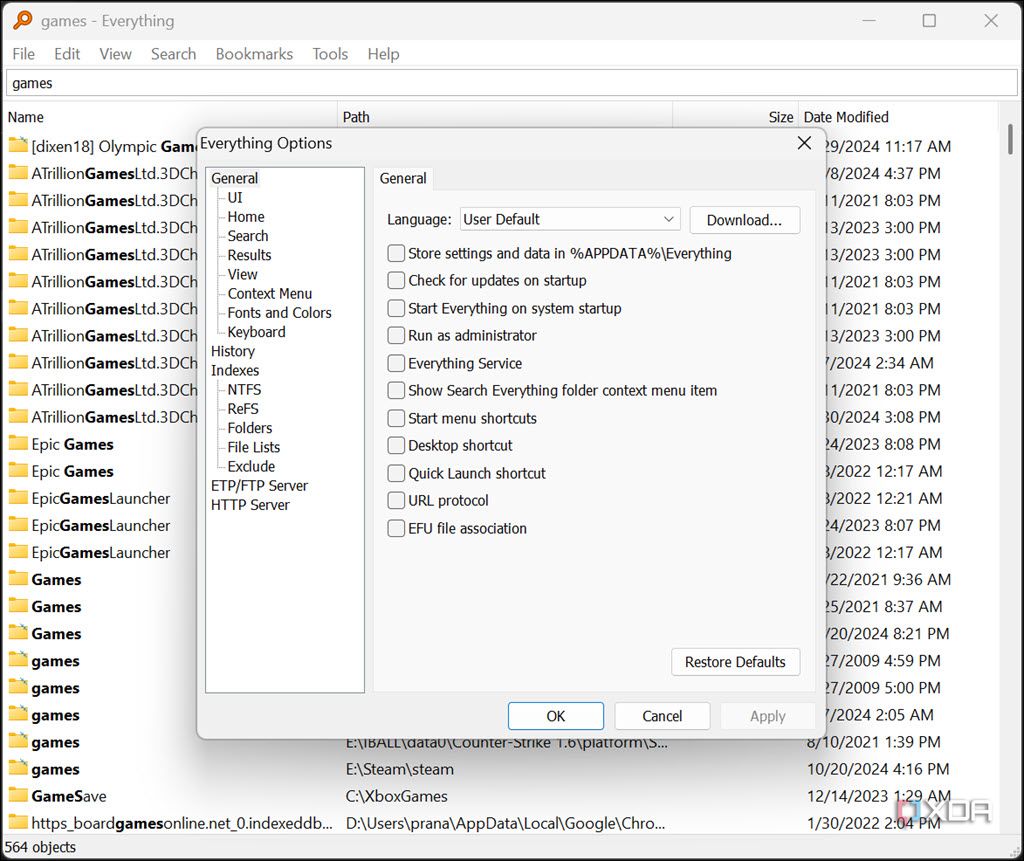Click folder icon of https_boardgamesonline.net row

click(18, 822)
